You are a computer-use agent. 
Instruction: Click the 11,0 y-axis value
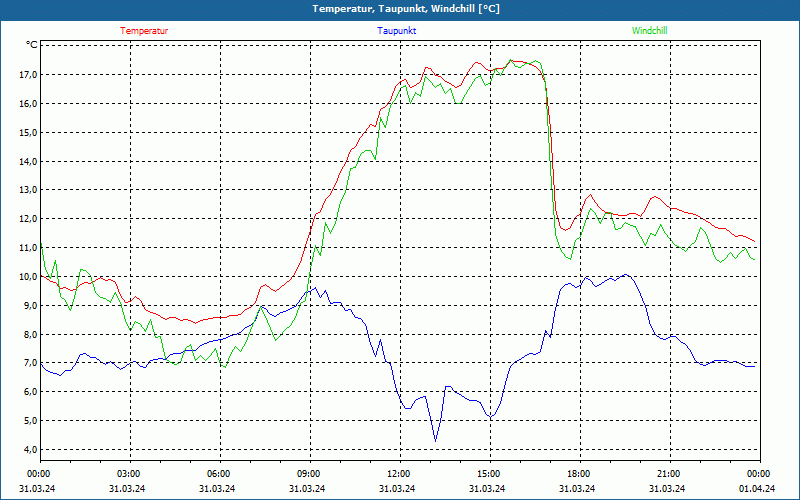[x=29, y=247]
